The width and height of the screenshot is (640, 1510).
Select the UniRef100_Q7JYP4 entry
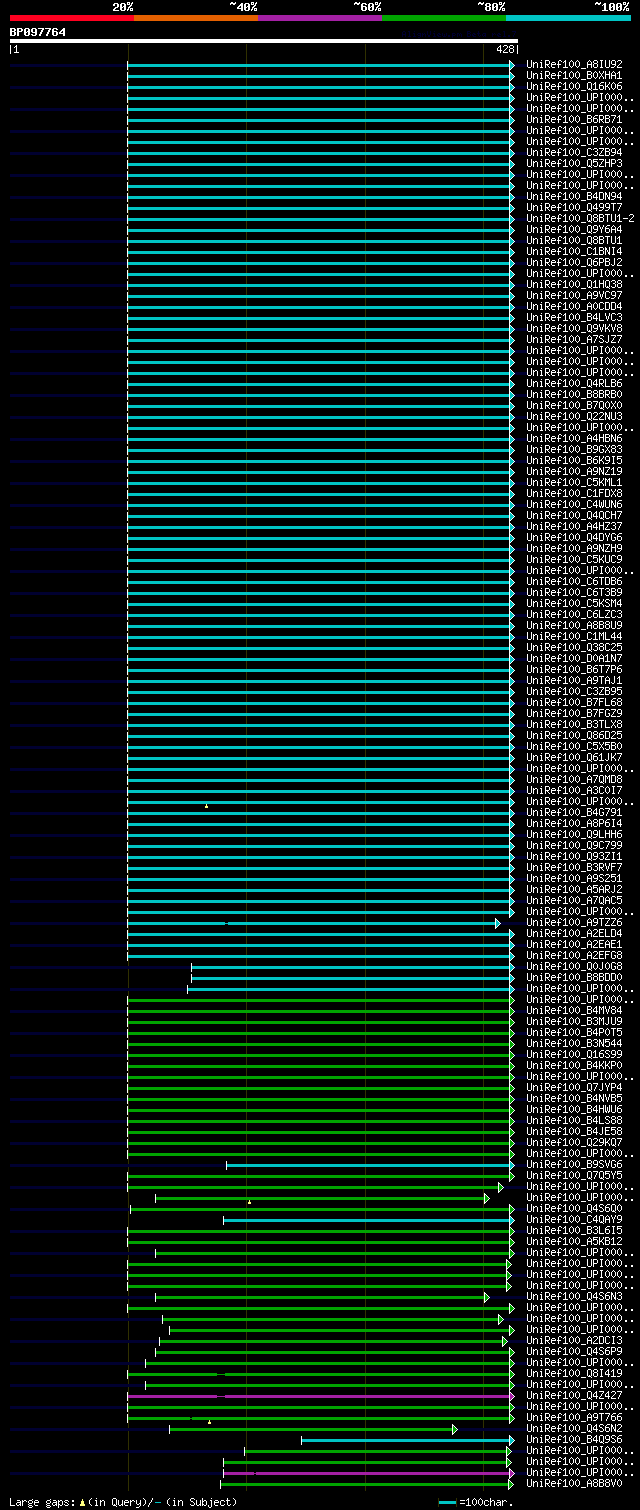(574, 1088)
